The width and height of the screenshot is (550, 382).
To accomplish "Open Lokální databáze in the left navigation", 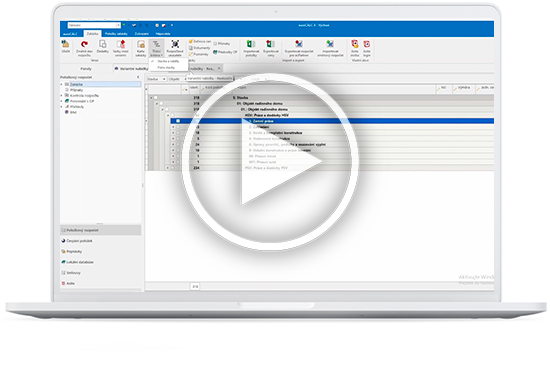I will (x=80, y=262).
